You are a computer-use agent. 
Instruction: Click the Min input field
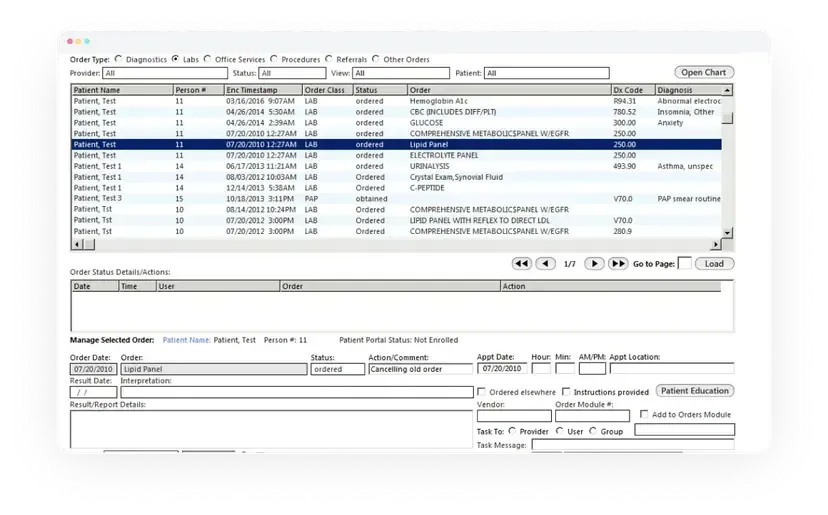(565, 369)
